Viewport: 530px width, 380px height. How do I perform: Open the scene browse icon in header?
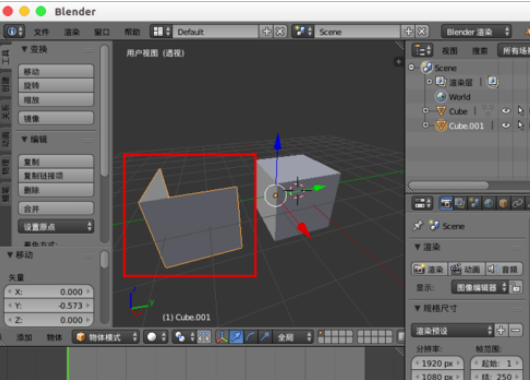303,31
